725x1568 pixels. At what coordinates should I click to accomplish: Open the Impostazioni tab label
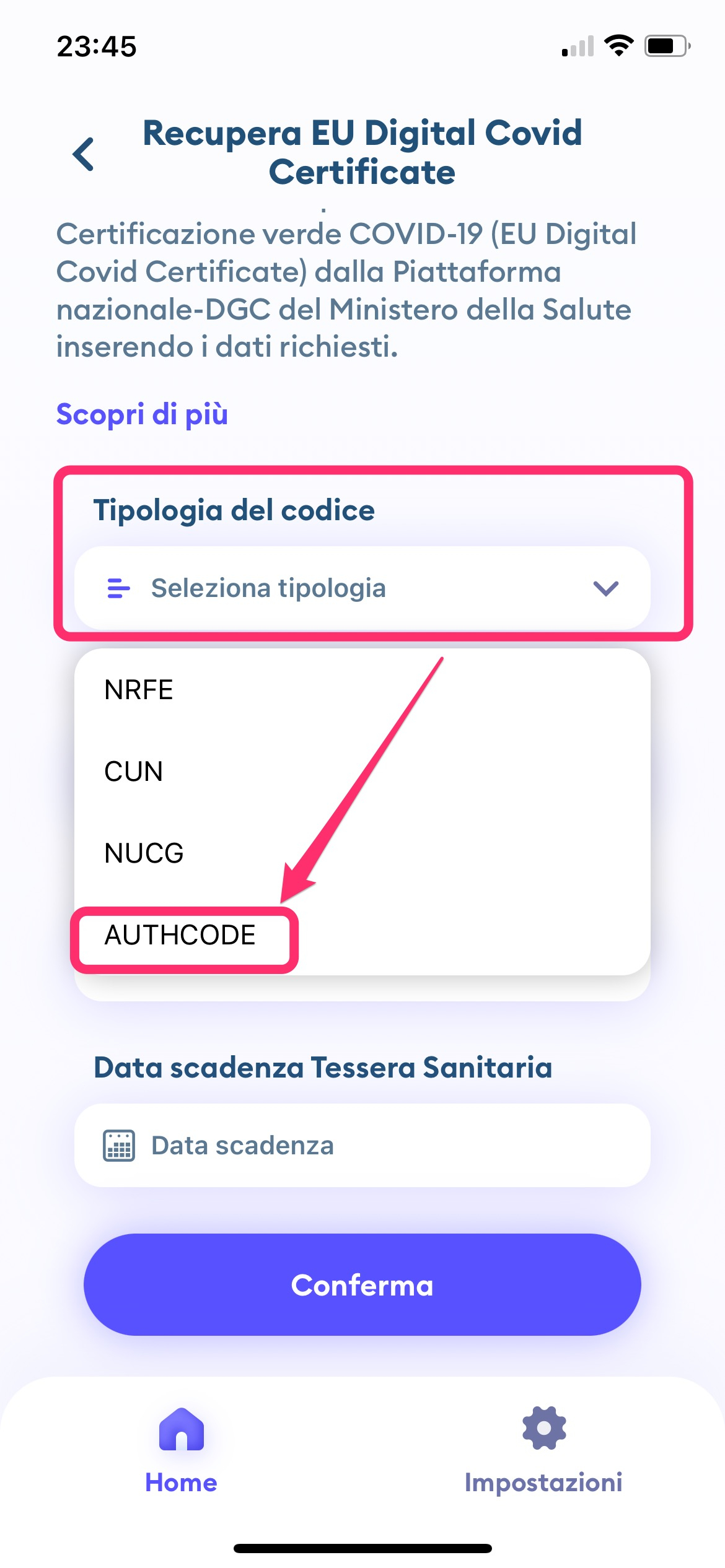[543, 1483]
